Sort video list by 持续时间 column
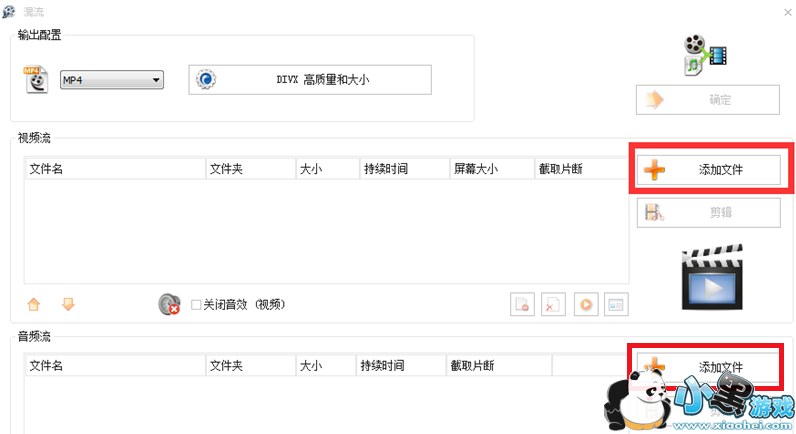 pos(405,169)
